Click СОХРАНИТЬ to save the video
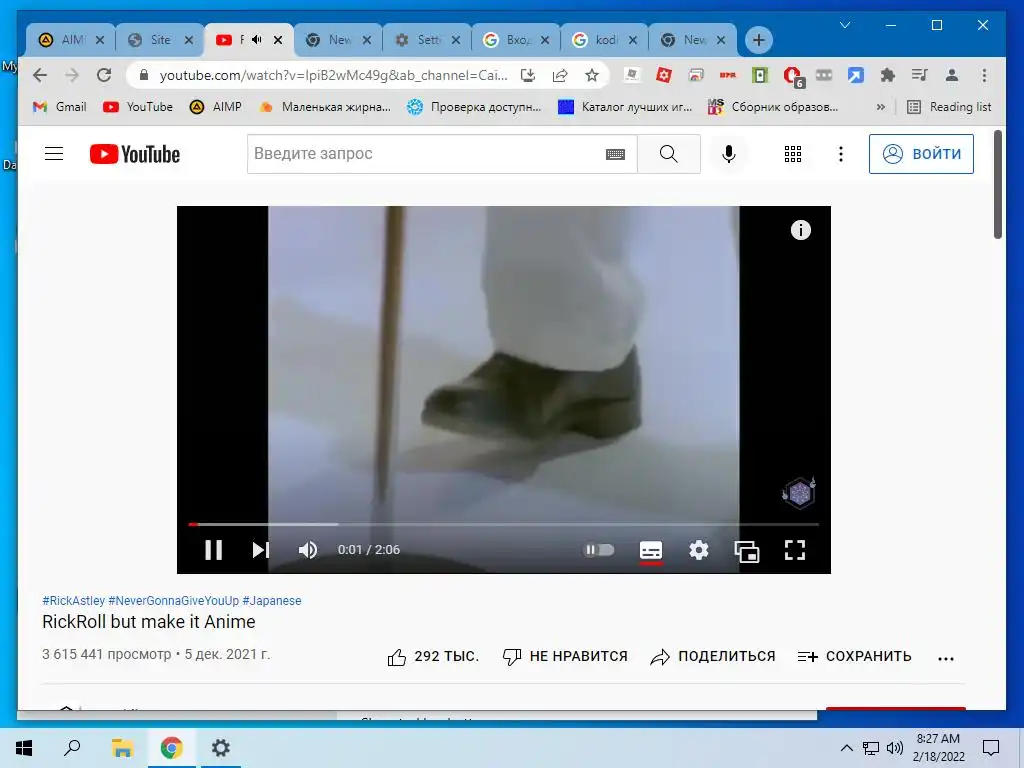The width and height of the screenshot is (1024, 768). [854, 657]
